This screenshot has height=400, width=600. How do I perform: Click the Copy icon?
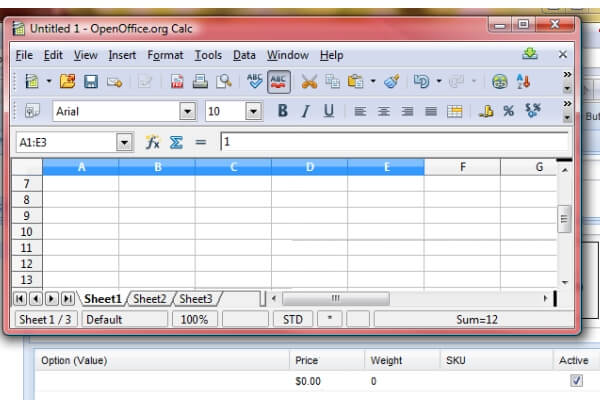pyautogui.click(x=332, y=82)
